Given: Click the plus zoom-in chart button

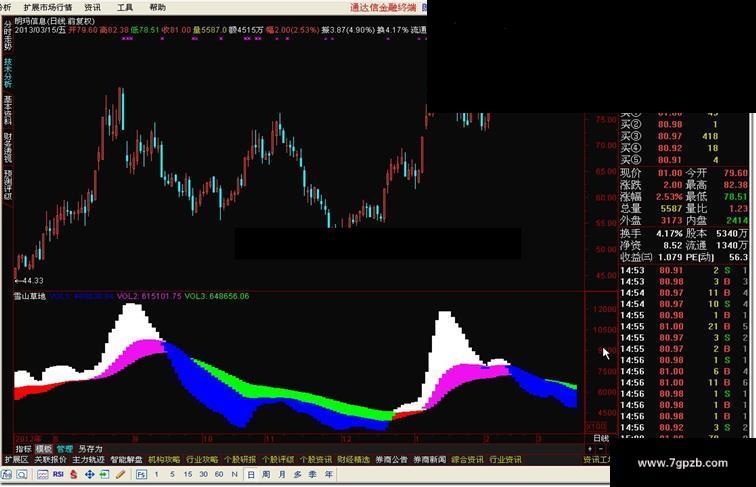Looking at the screenshot, I should point(590,449).
